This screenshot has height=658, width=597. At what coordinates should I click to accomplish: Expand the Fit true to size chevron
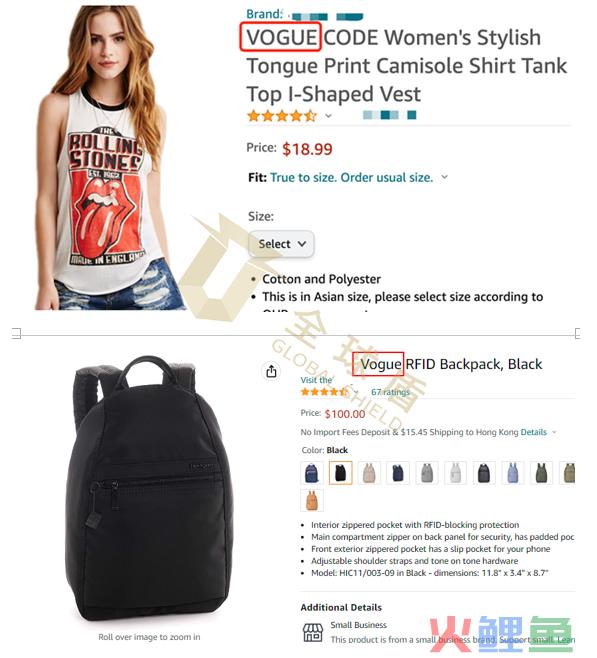(x=444, y=177)
